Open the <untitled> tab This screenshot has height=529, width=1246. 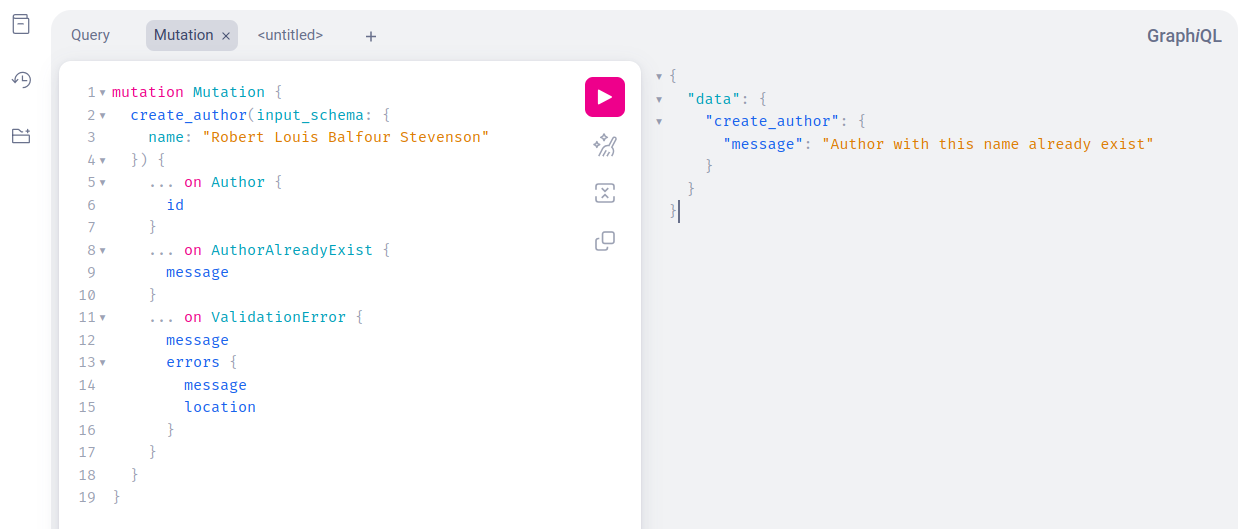point(291,35)
